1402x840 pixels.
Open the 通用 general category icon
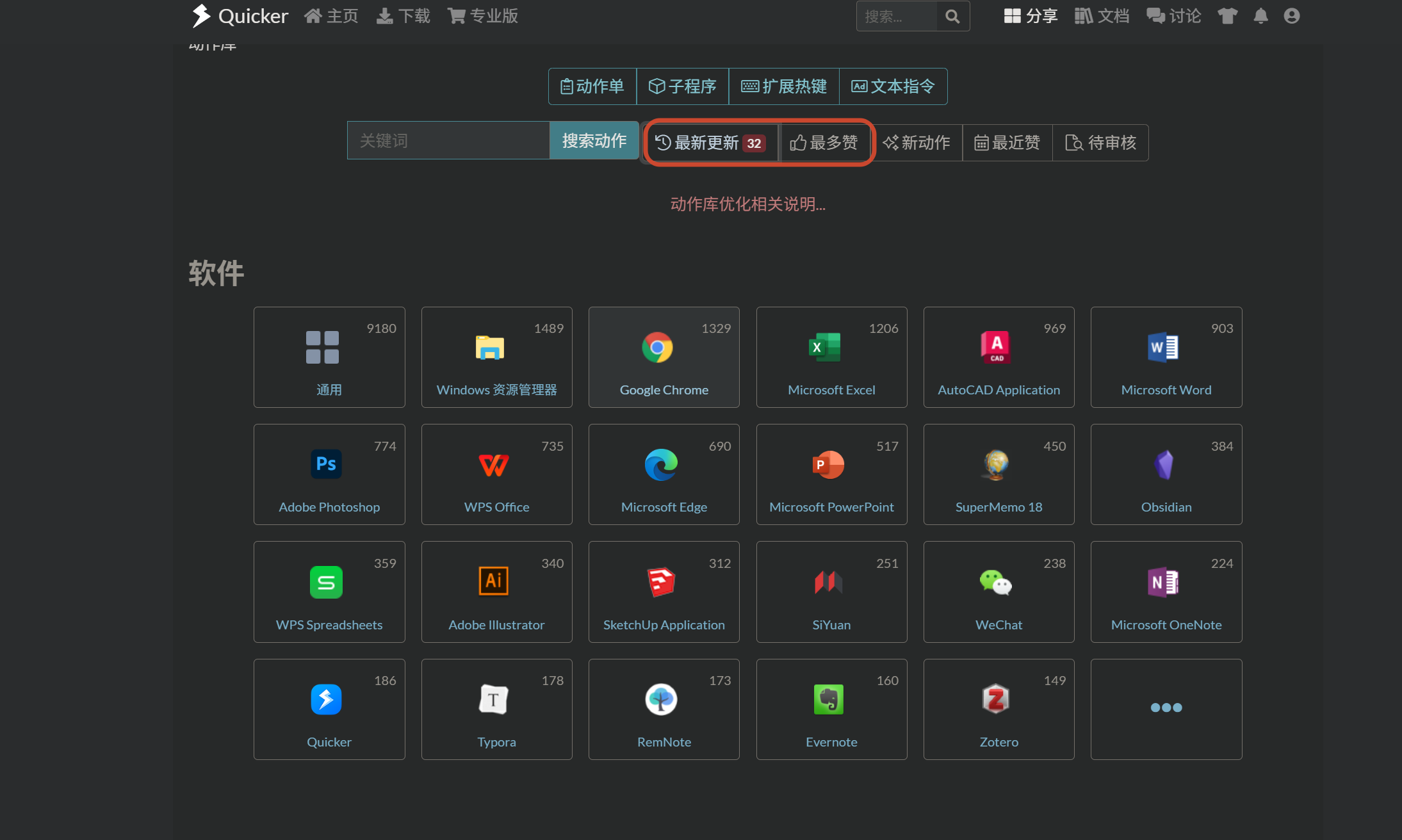[x=322, y=348]
